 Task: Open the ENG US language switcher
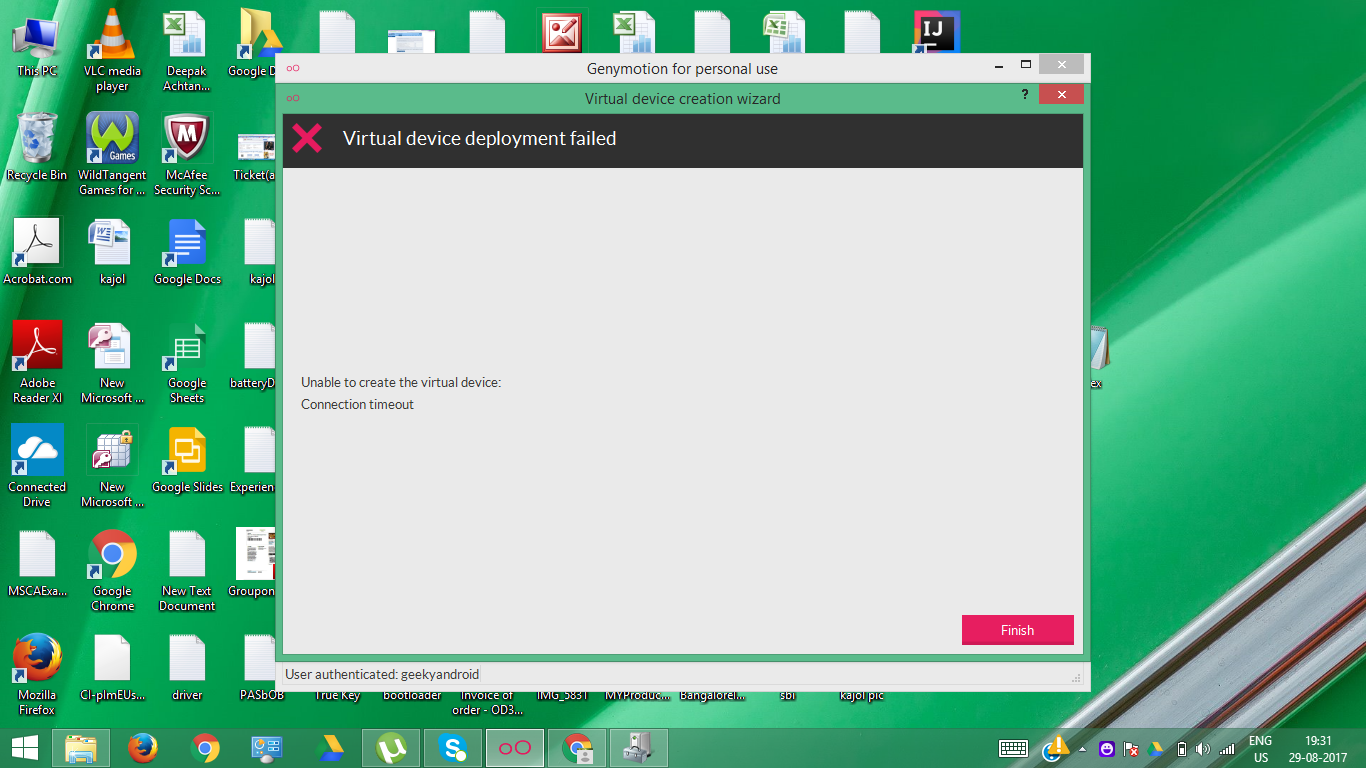1260,749
